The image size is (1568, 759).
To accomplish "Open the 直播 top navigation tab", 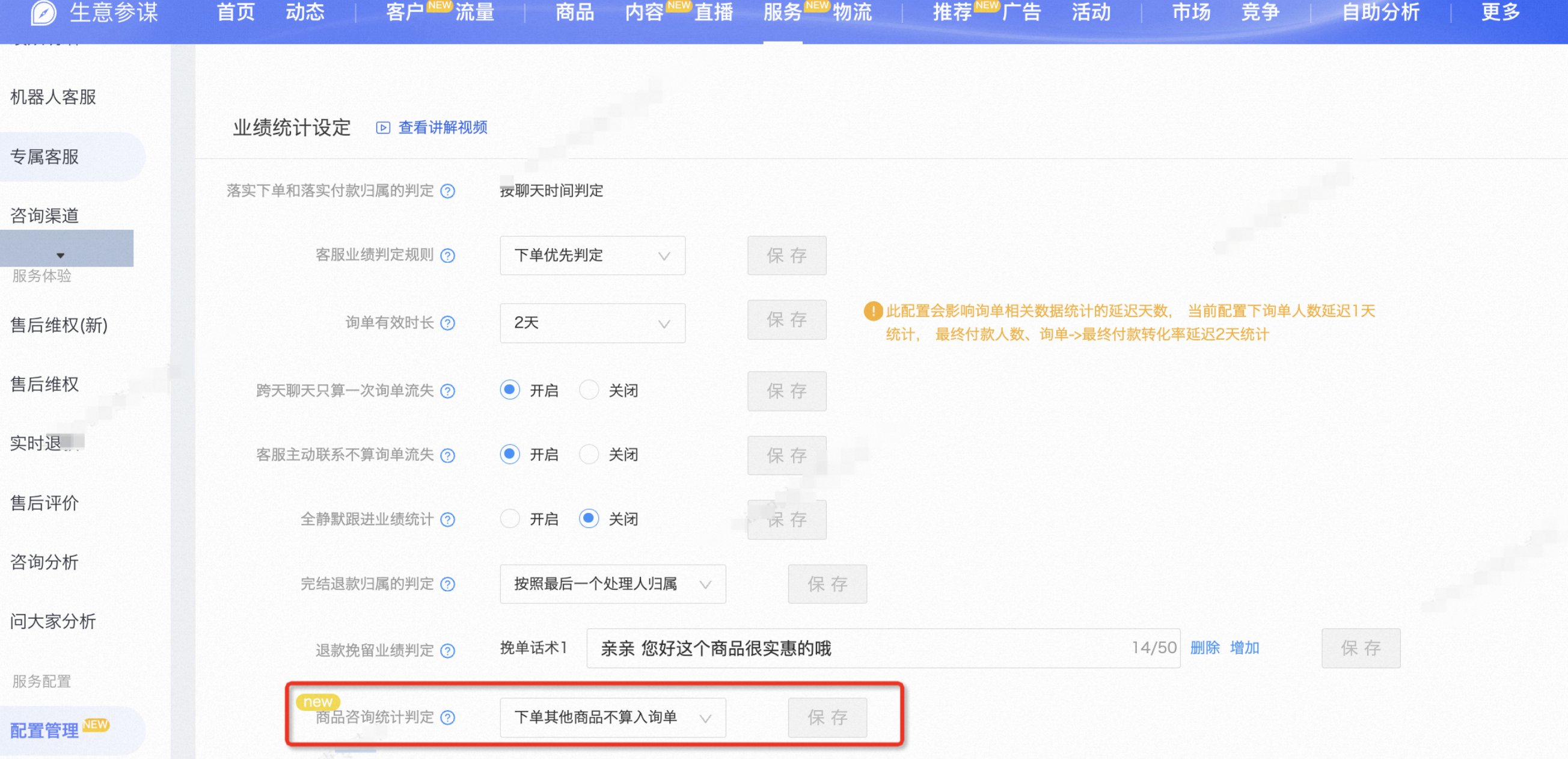I will [x=714, y=12].
